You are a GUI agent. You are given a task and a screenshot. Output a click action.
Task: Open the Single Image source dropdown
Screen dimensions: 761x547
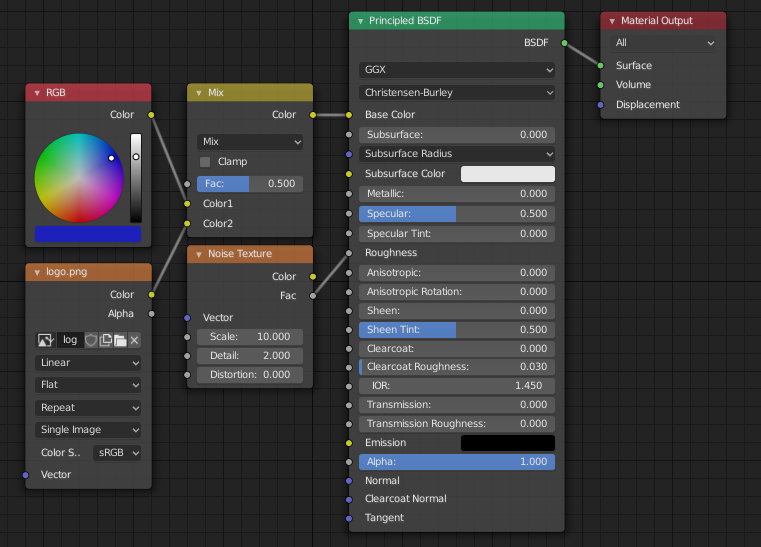click(88, 430)
